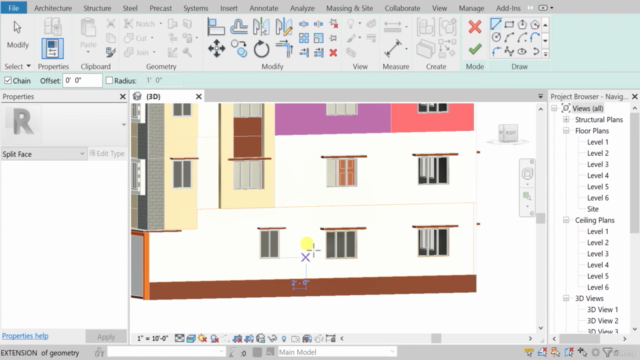Click the Align tool icon
Image resolution: width=640 pixels, height=360 pixels.
[216, 27]
